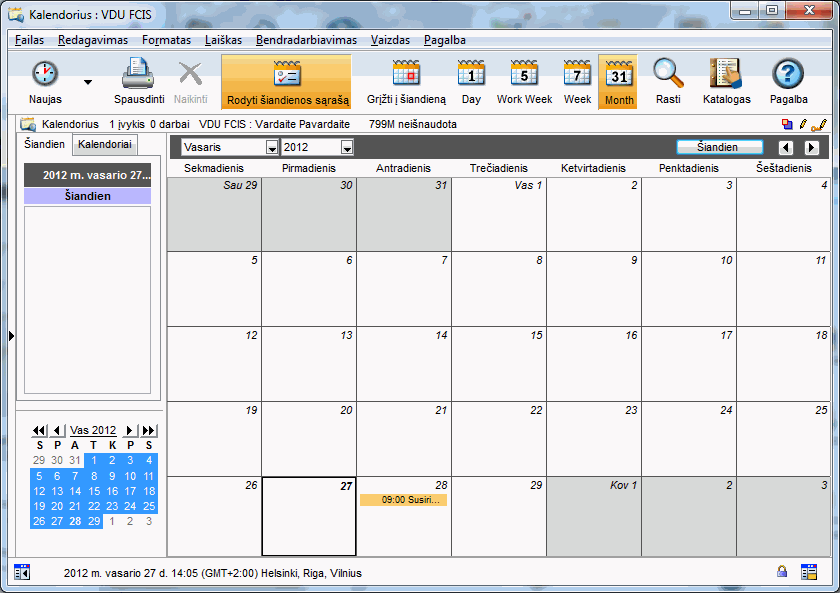Viewport: 840px width, 593px height.
Task: Select day 15 in the month grid
Action: point(498,364)
